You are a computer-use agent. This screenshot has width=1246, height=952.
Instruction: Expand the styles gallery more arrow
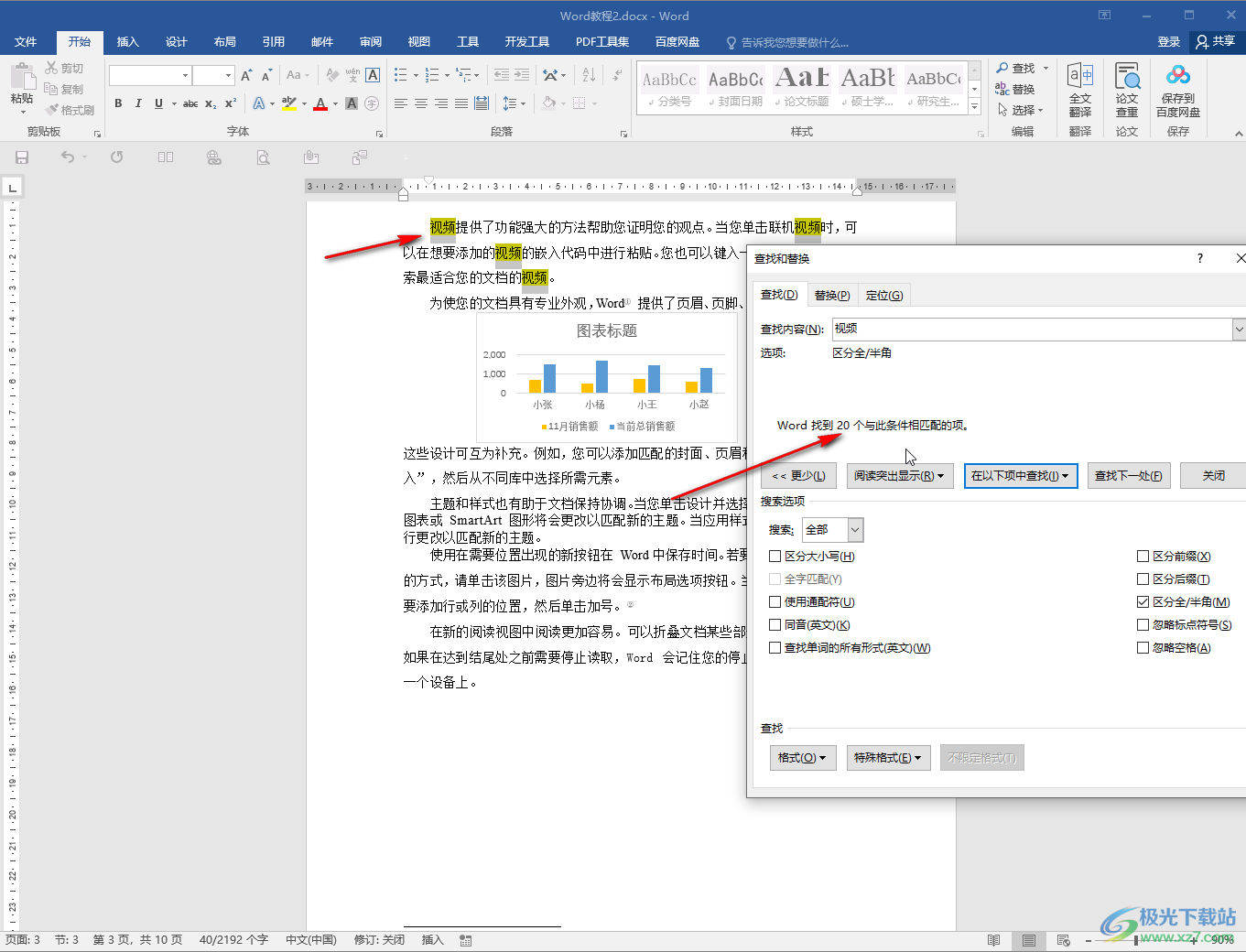point(975,107)
